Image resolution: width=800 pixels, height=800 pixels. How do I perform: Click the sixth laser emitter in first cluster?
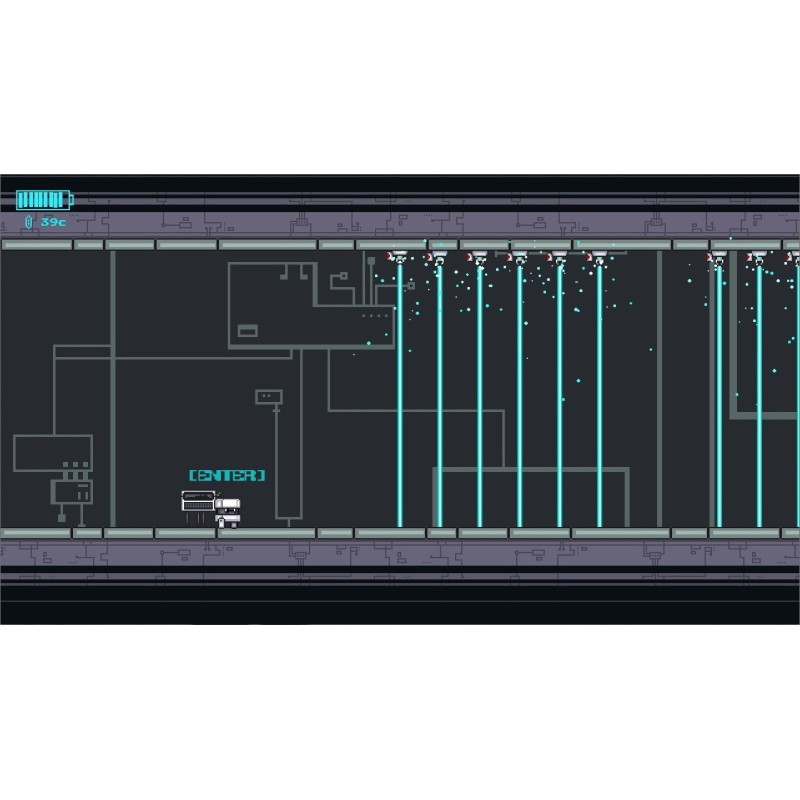click(x=599, y=258)
